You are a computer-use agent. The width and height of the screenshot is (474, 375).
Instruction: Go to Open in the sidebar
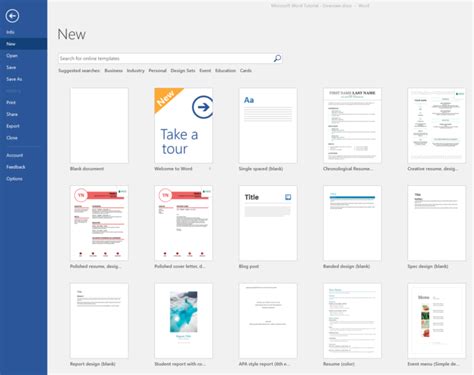pos(12,56)
